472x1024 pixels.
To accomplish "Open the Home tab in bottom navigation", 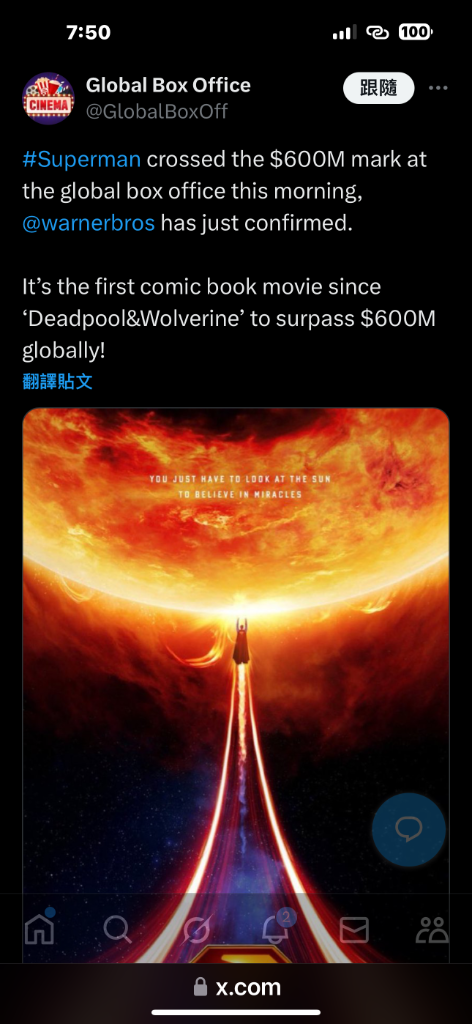I will point(40,927).
